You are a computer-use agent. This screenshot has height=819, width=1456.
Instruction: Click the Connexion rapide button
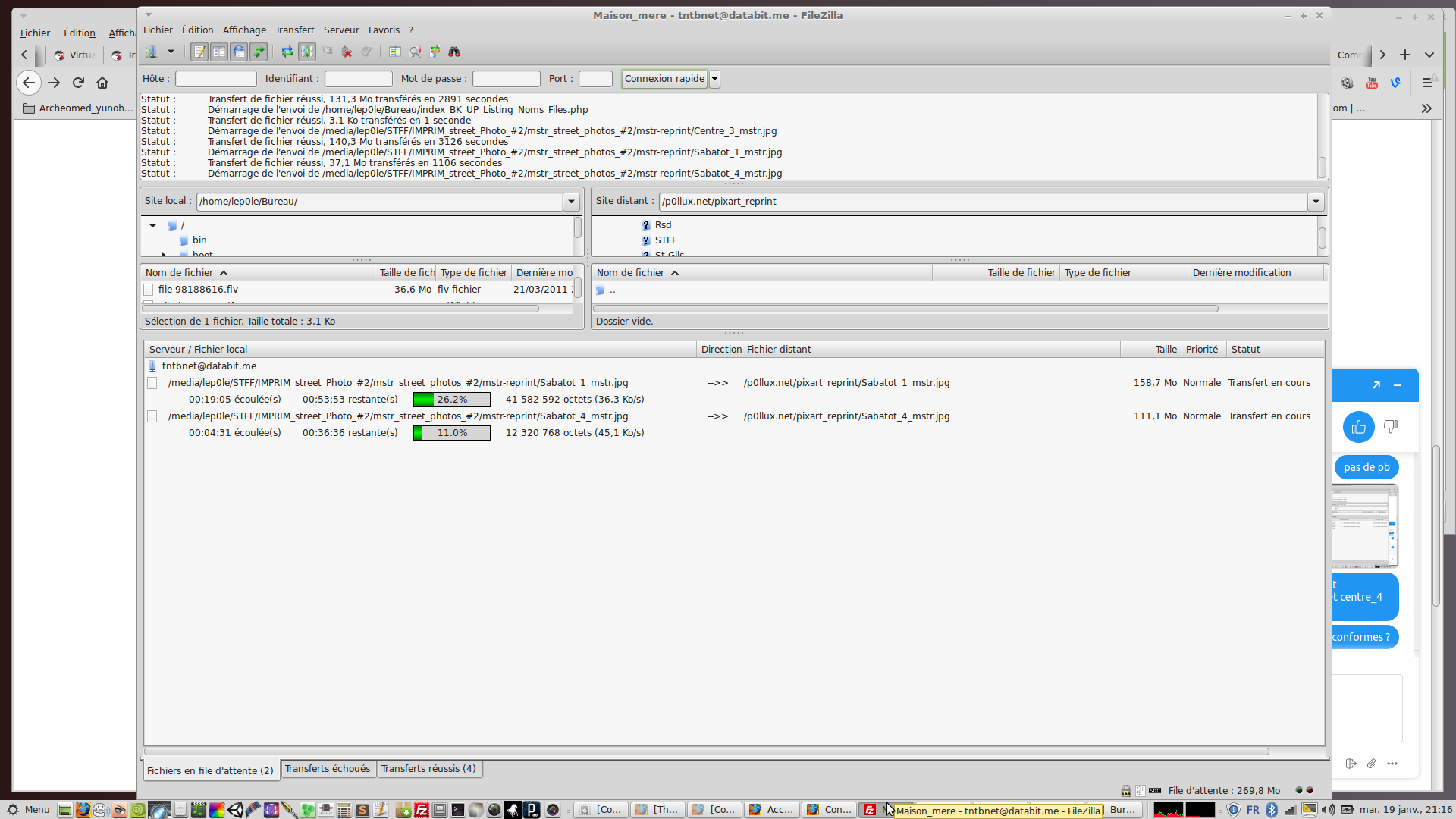[664, 79]
